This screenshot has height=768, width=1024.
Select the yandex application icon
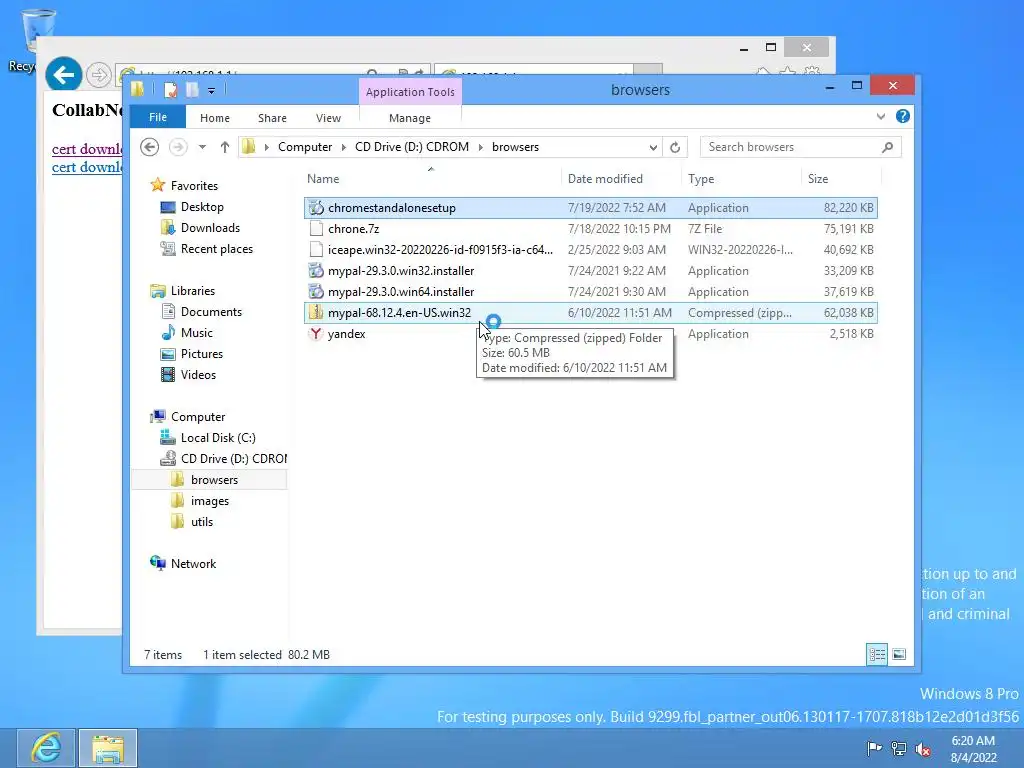pyautogui.click(x=316, y=334)
